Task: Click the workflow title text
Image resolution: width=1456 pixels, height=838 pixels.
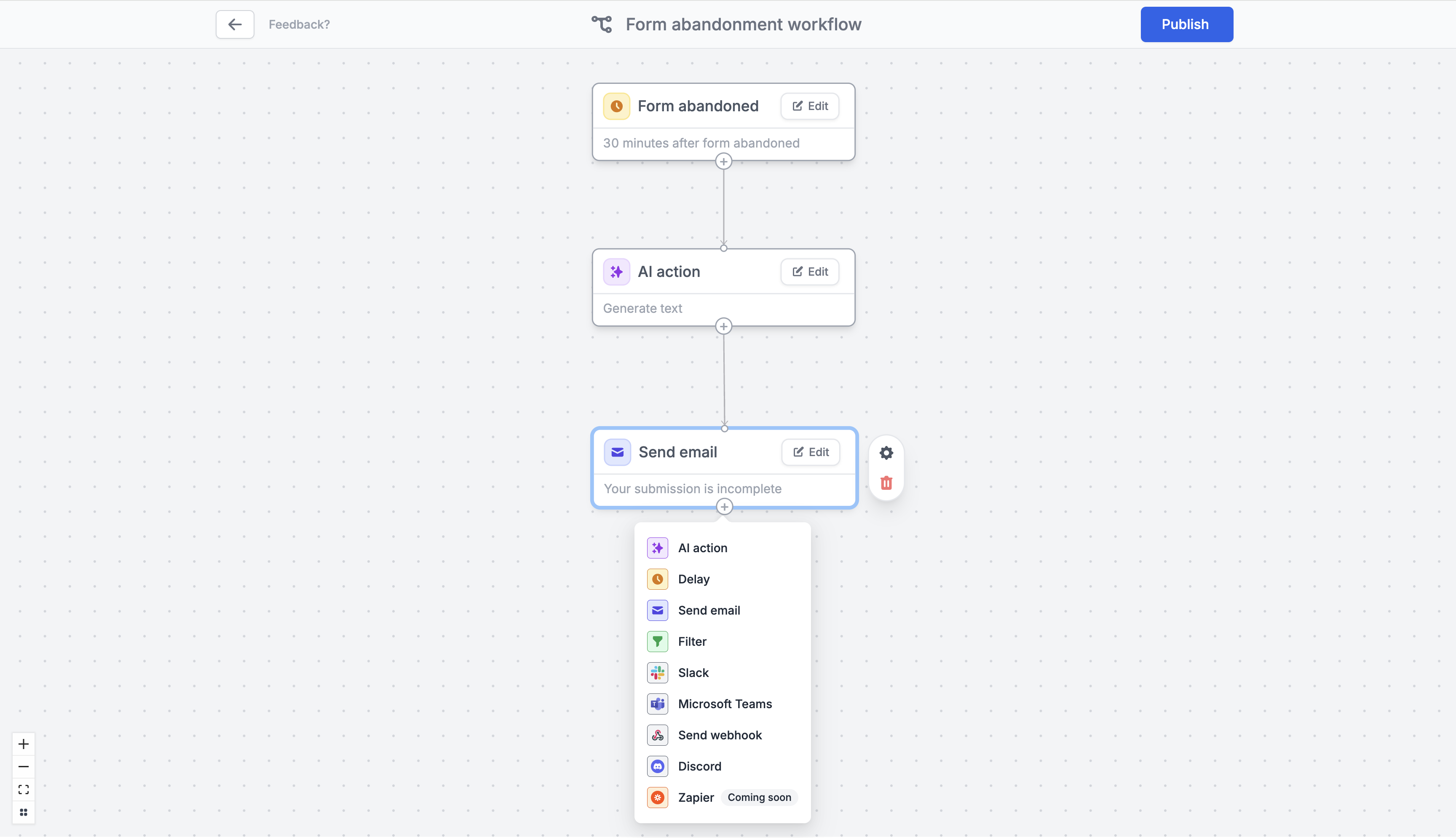Action: 743,24
